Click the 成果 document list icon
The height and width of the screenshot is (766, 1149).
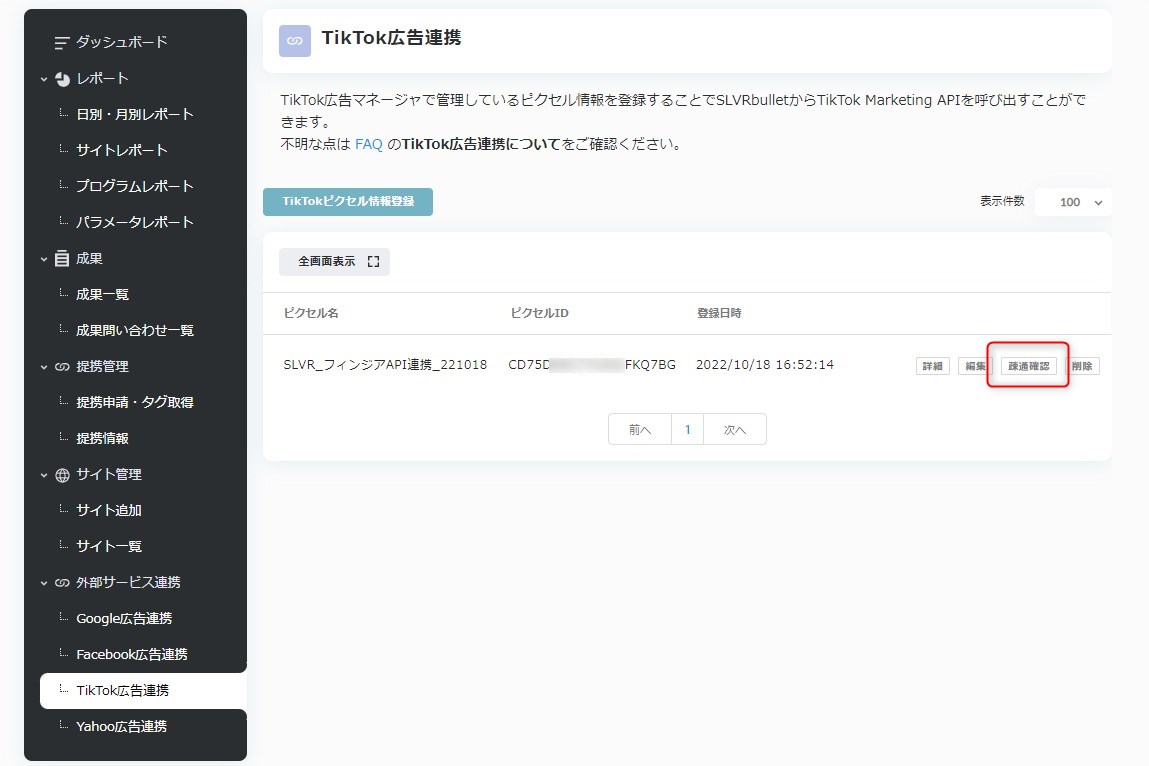[62, 259]
